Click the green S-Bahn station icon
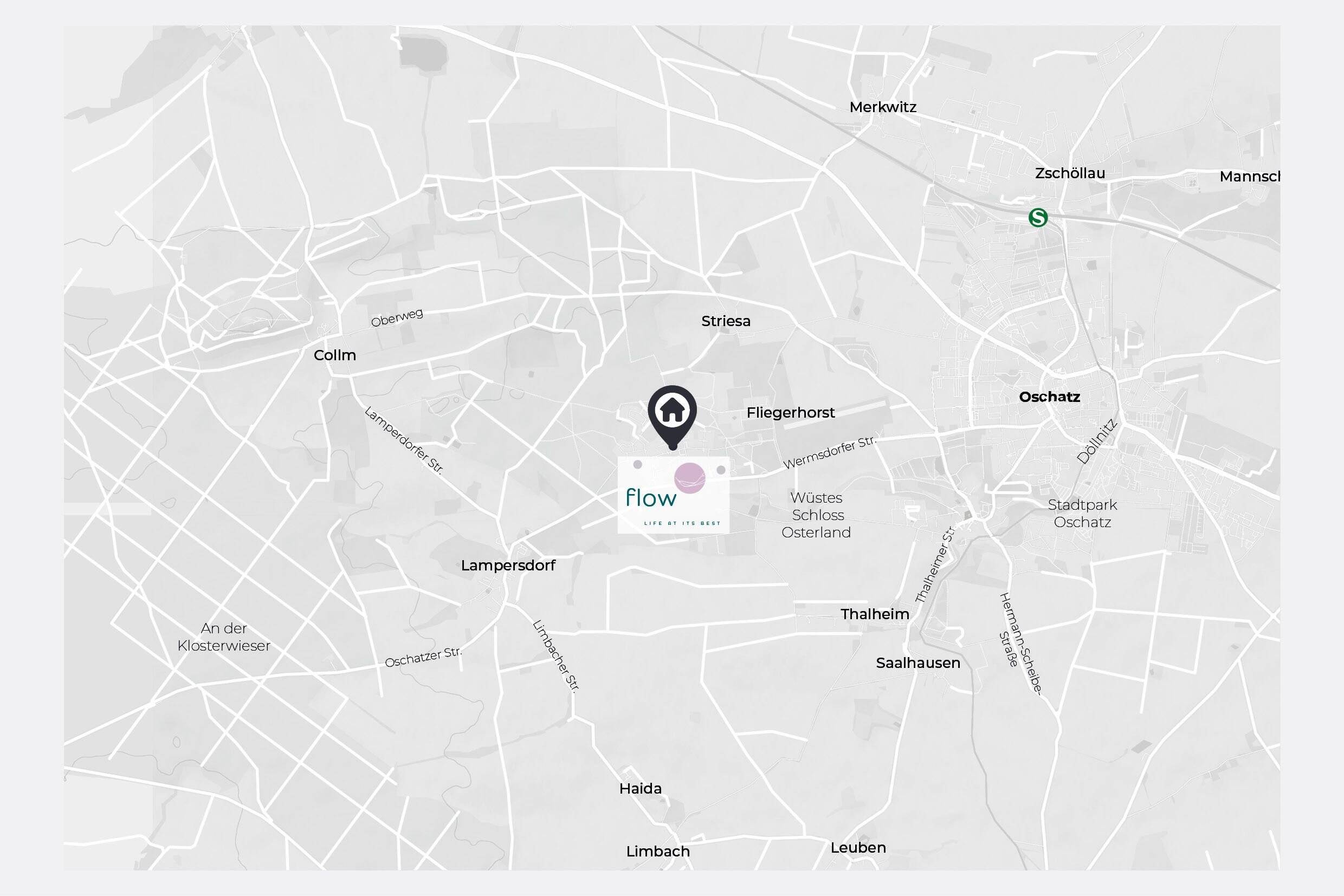Image resolution: width=1344 pixels, height=896 pixels. coord(1038,217)
